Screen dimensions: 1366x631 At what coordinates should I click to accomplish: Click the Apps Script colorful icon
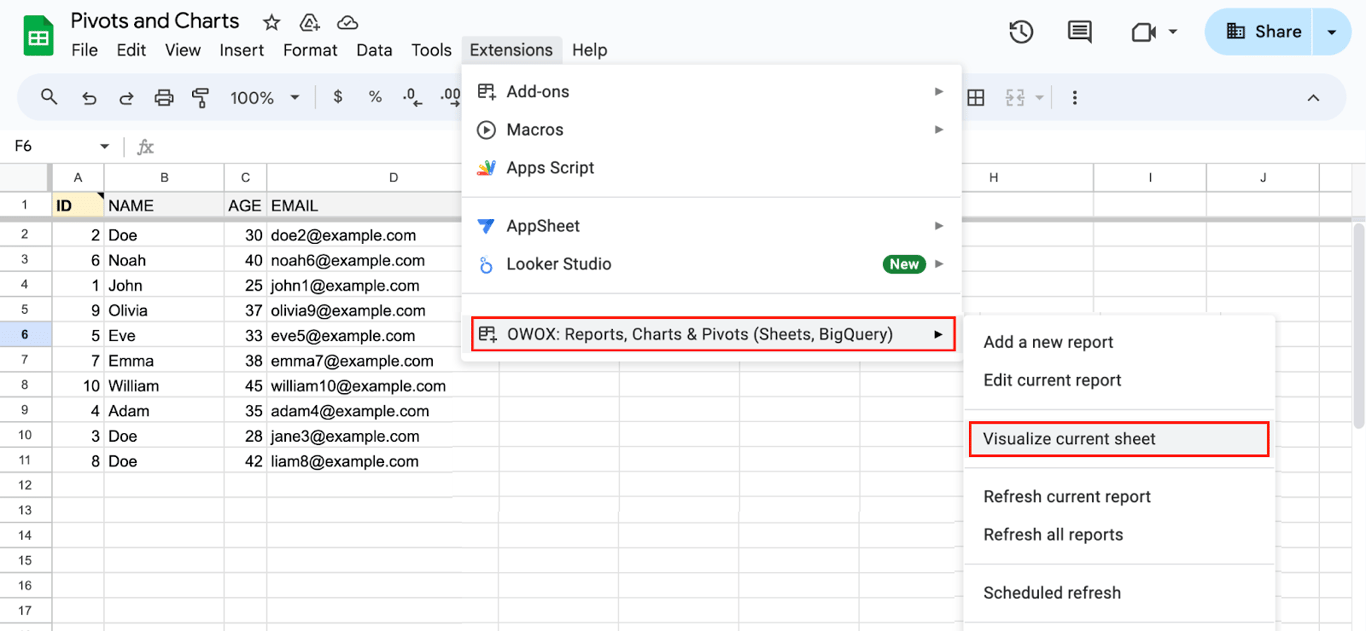click(487, 168)
